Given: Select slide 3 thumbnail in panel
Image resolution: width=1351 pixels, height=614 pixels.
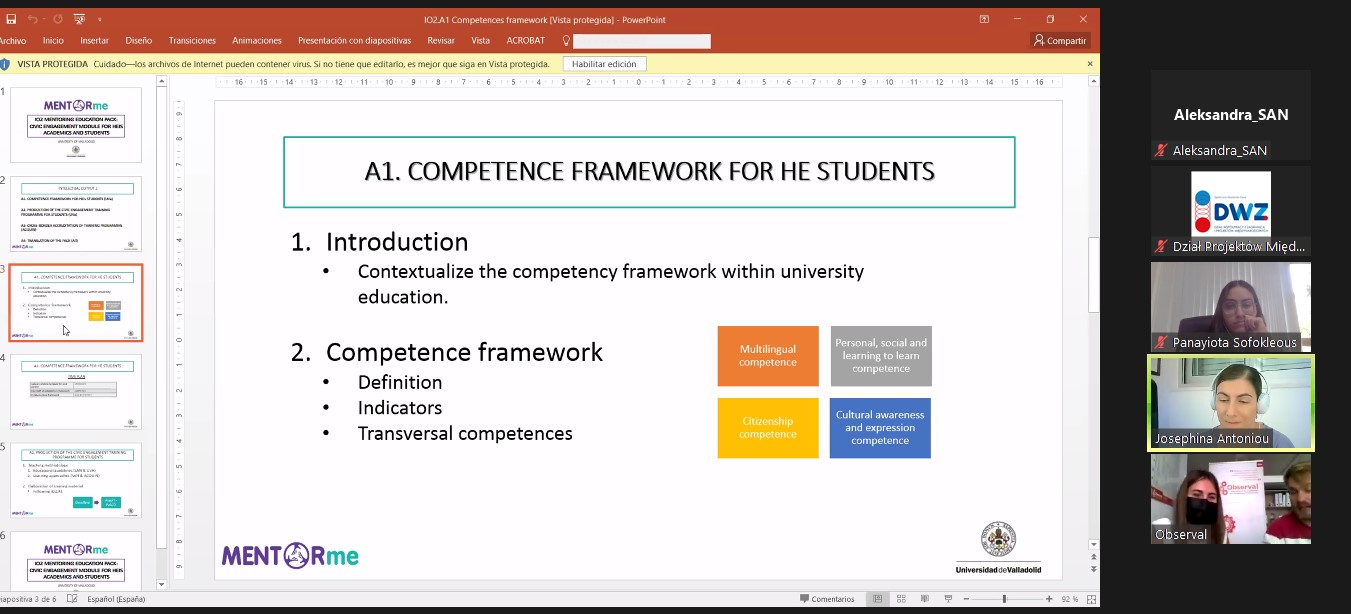Looking at the screenshot, I should pos(76,303).
